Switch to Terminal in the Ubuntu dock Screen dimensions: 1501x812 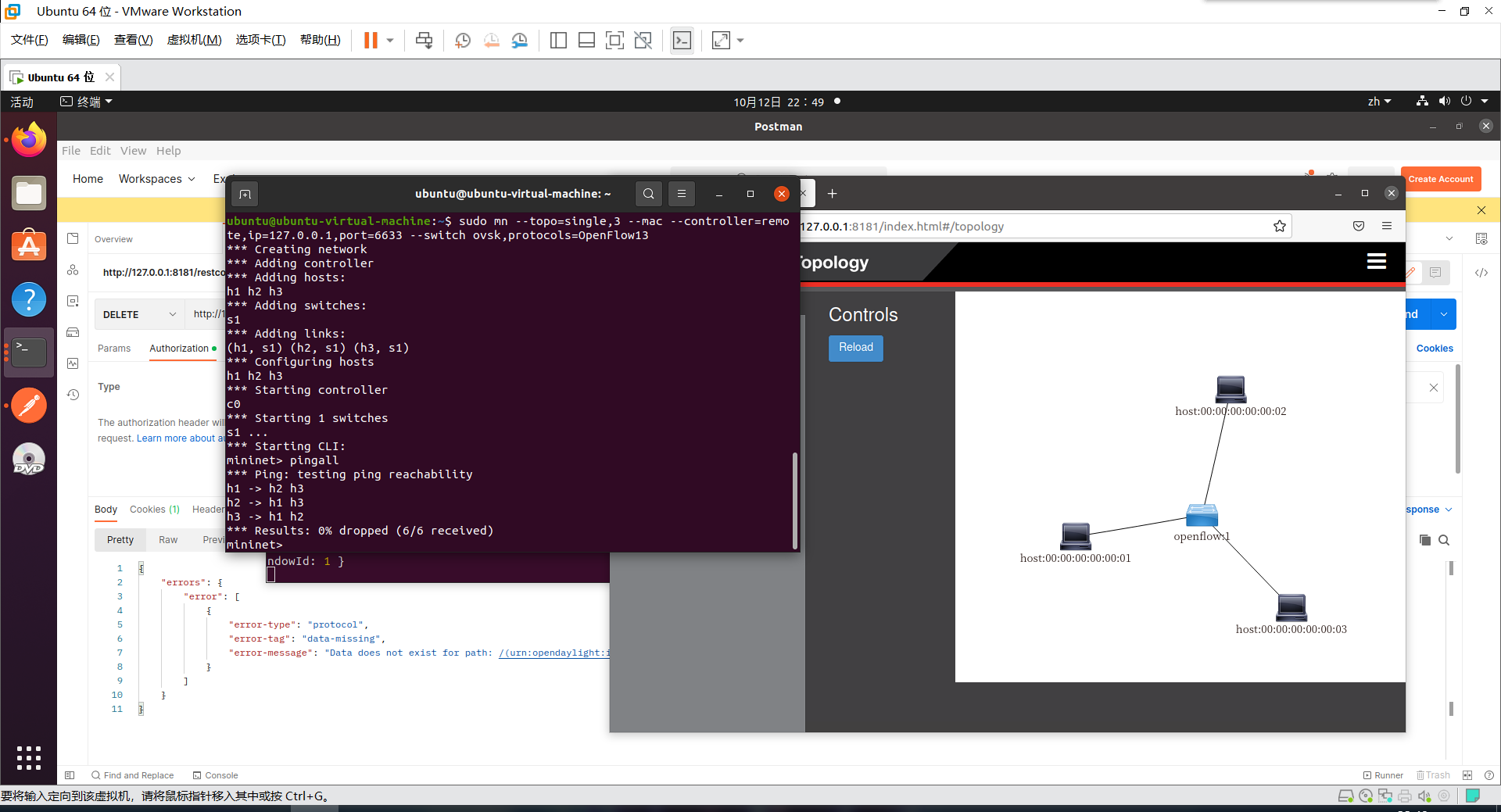29,352
